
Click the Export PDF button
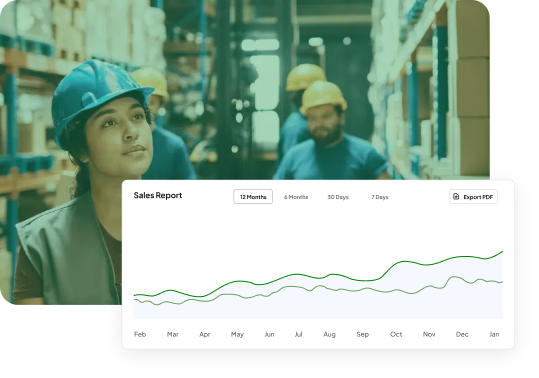point(473,197)
